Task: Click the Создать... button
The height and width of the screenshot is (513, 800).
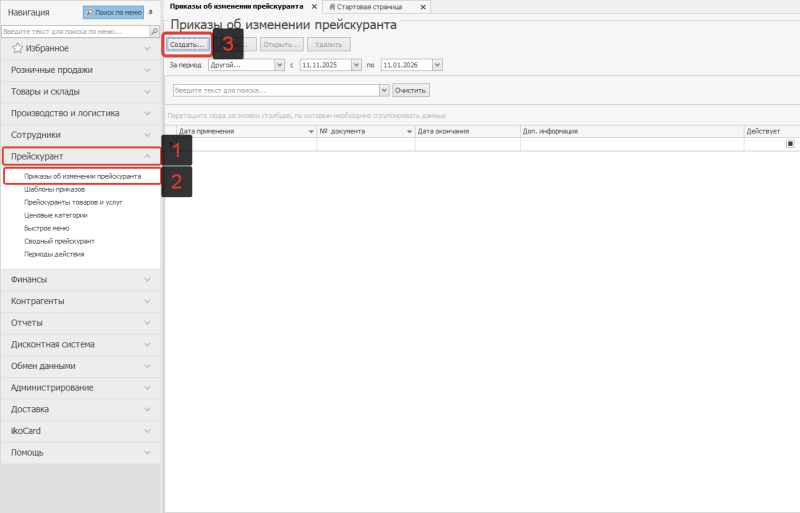Action: click(x=187, y=44)
